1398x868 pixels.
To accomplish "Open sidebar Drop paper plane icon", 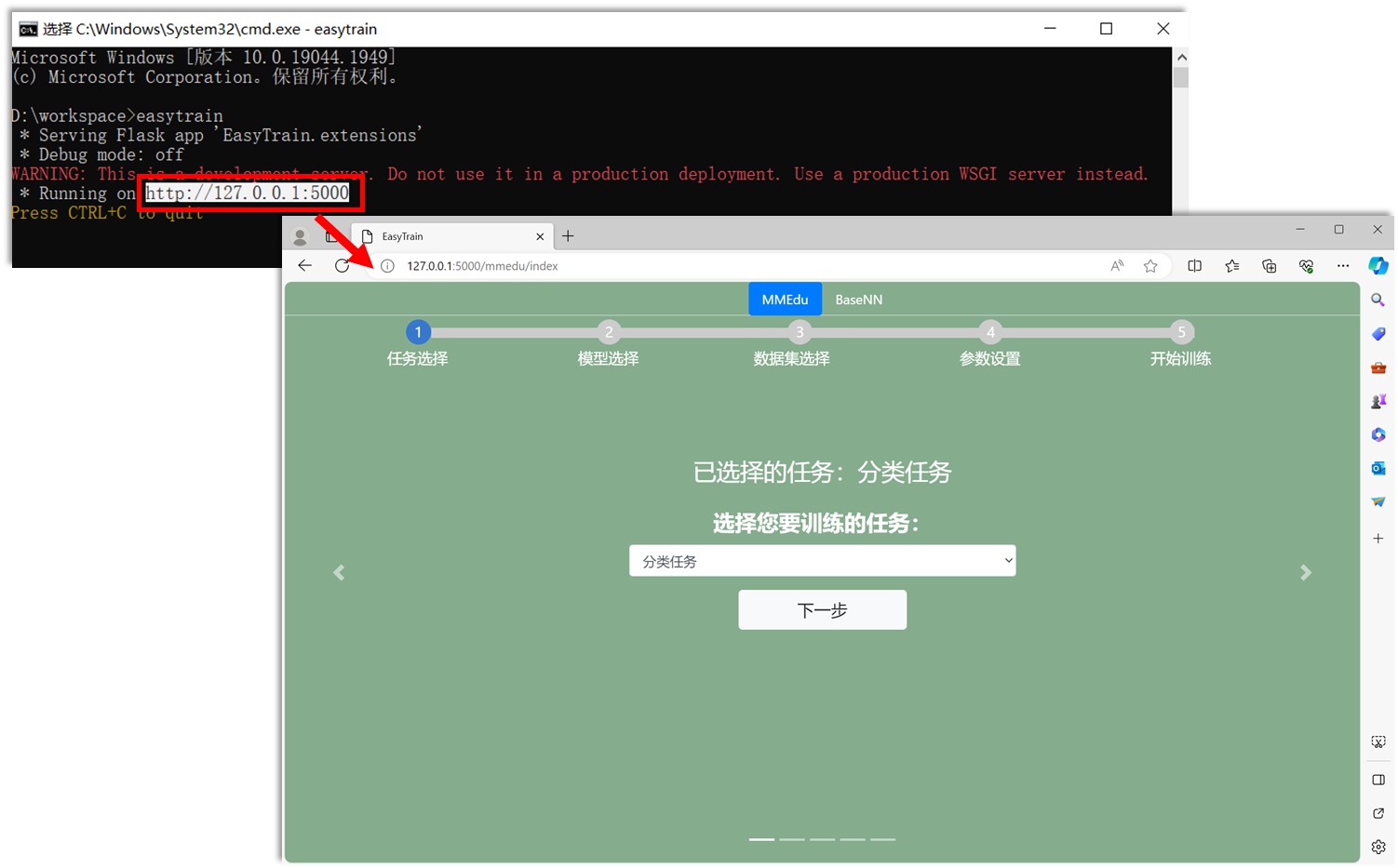I will (x=1378, y=501).
